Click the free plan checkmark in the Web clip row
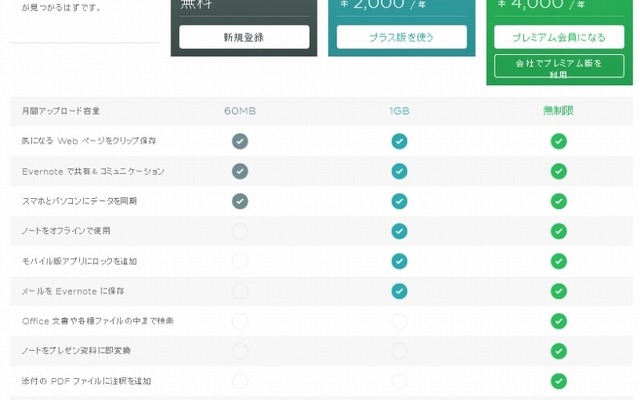The width and height of the screenshot is (640, 400). click(x=240, y=141)
